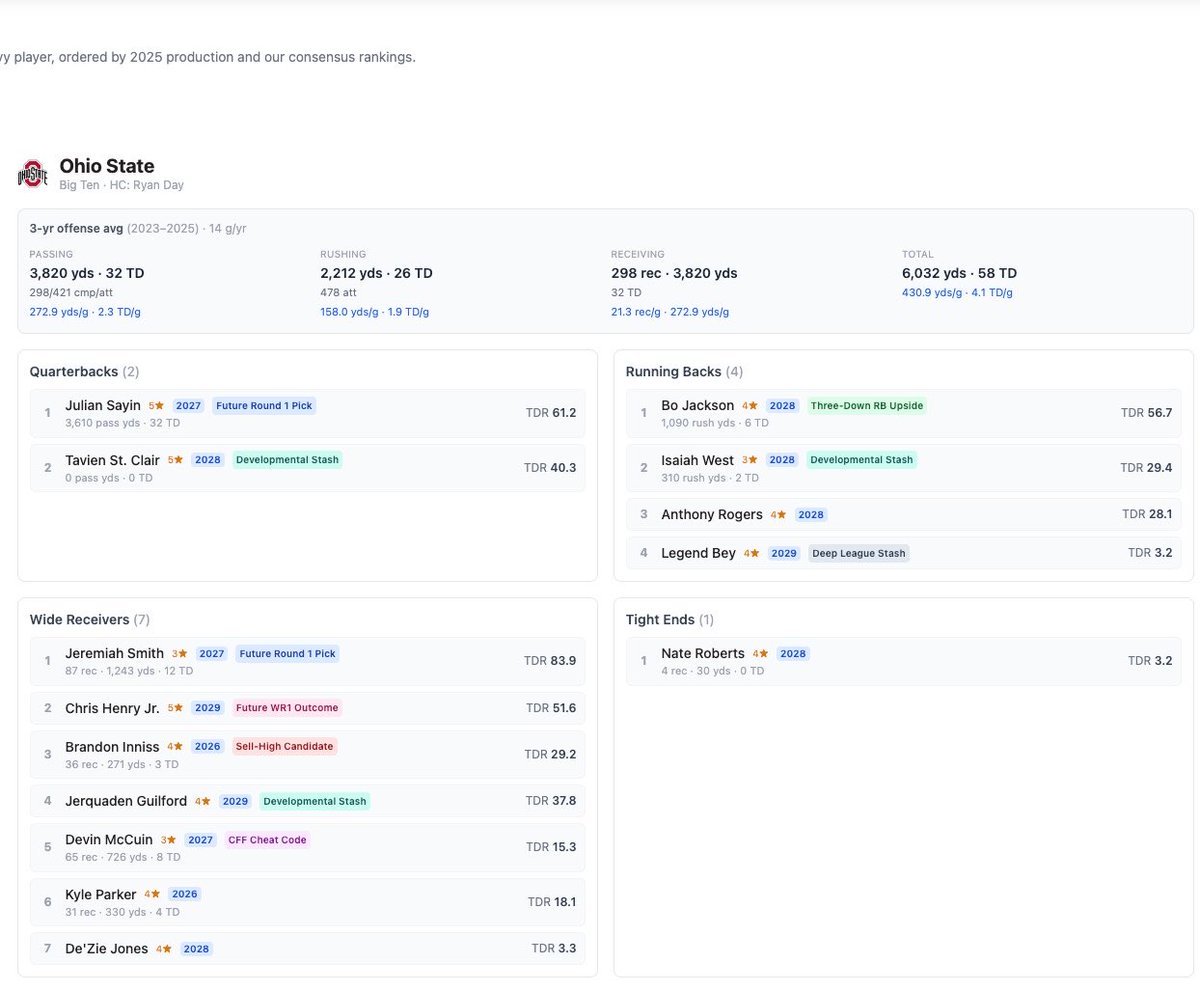Click the Sell-High Candidate tag

point(285,747)
